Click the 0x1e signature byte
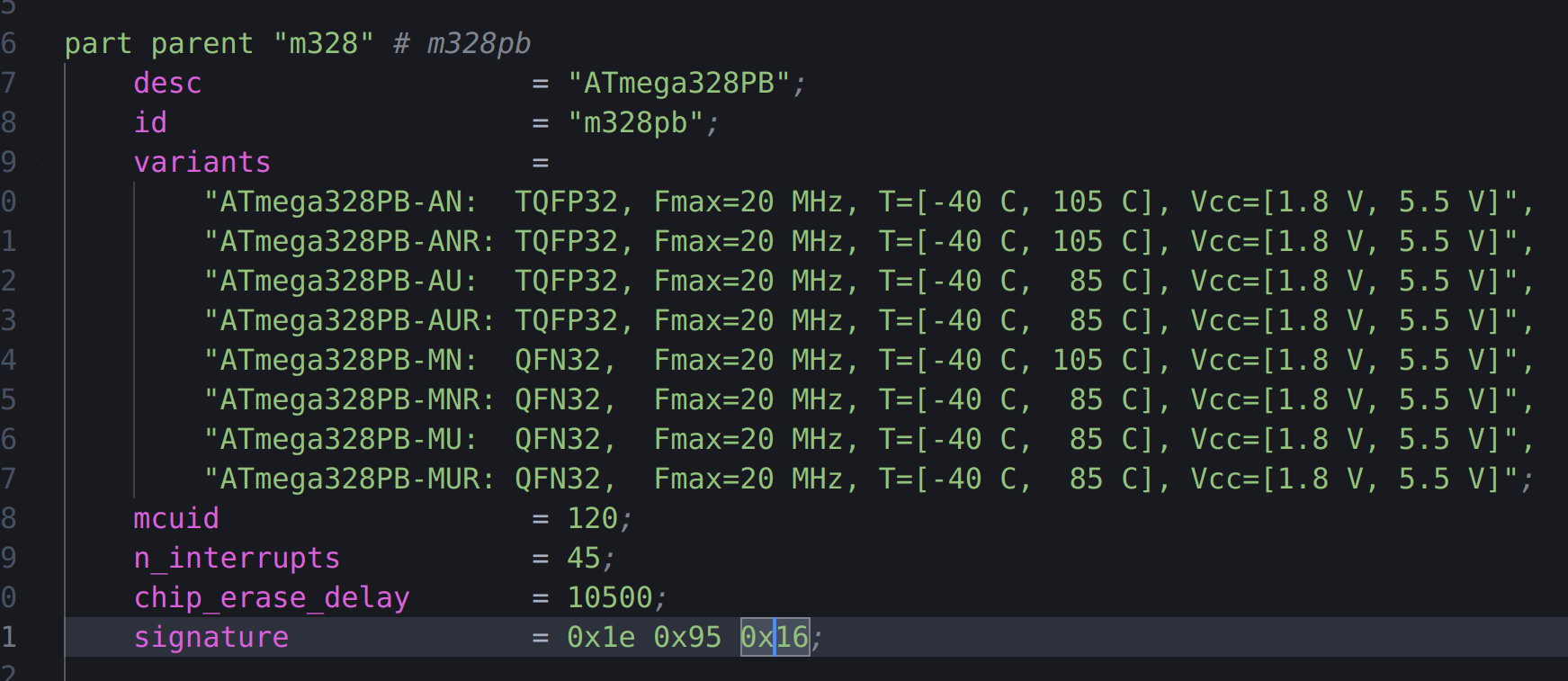This screenshot has width=1568, height=681. point(600,637)
